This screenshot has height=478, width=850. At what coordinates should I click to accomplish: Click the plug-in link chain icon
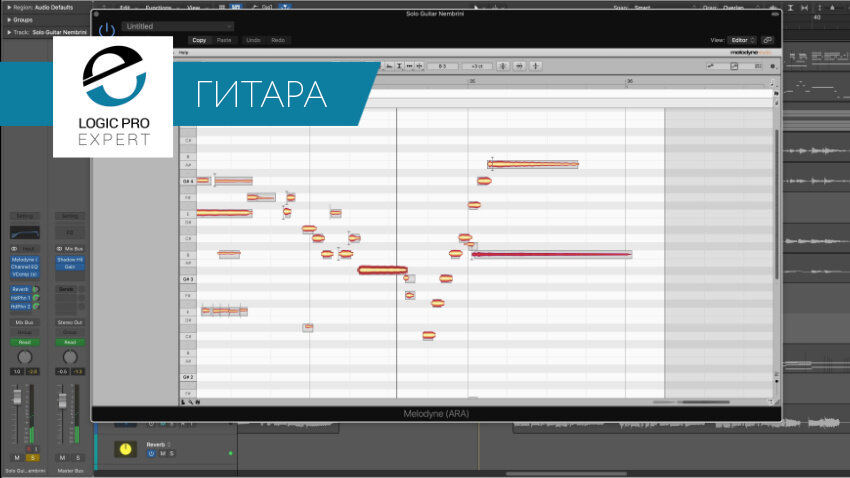(768, 40)
